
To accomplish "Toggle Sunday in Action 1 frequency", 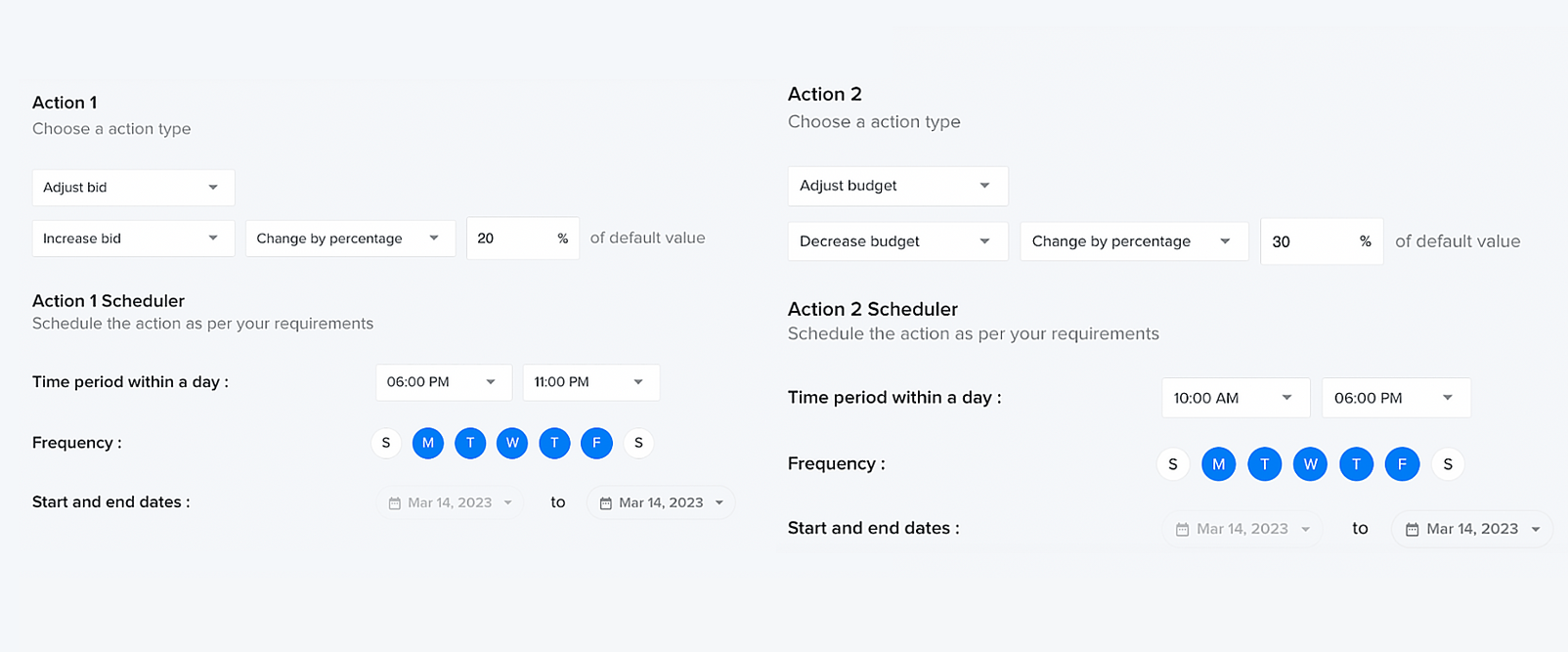I will click(x=386, y=443).
